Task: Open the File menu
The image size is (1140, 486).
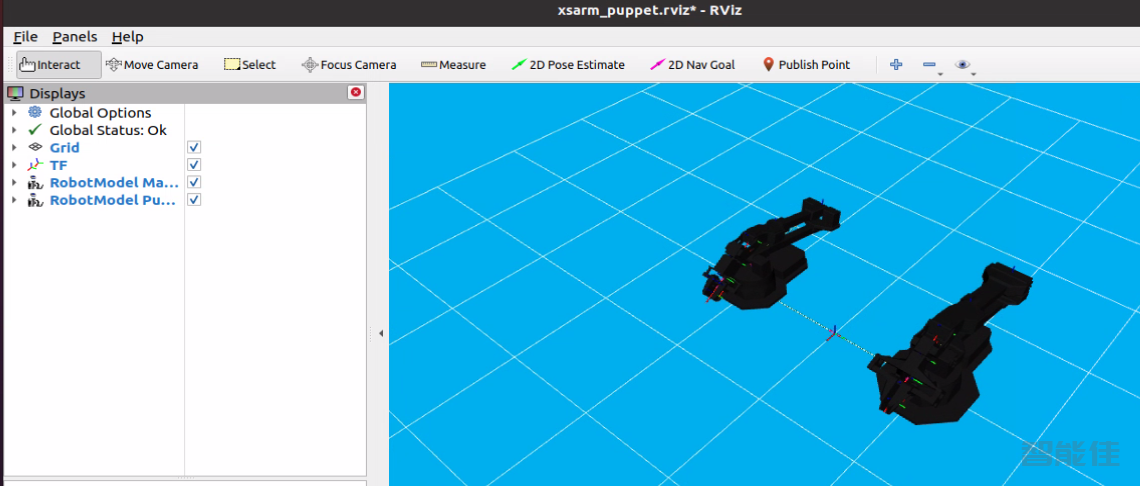Action: pos(26,37)
